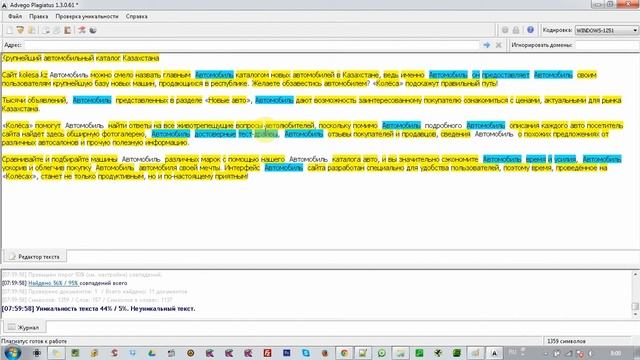Click the blue-highlighted phrase тест-драйвы
640x360 pixels.
coord(258,134)
